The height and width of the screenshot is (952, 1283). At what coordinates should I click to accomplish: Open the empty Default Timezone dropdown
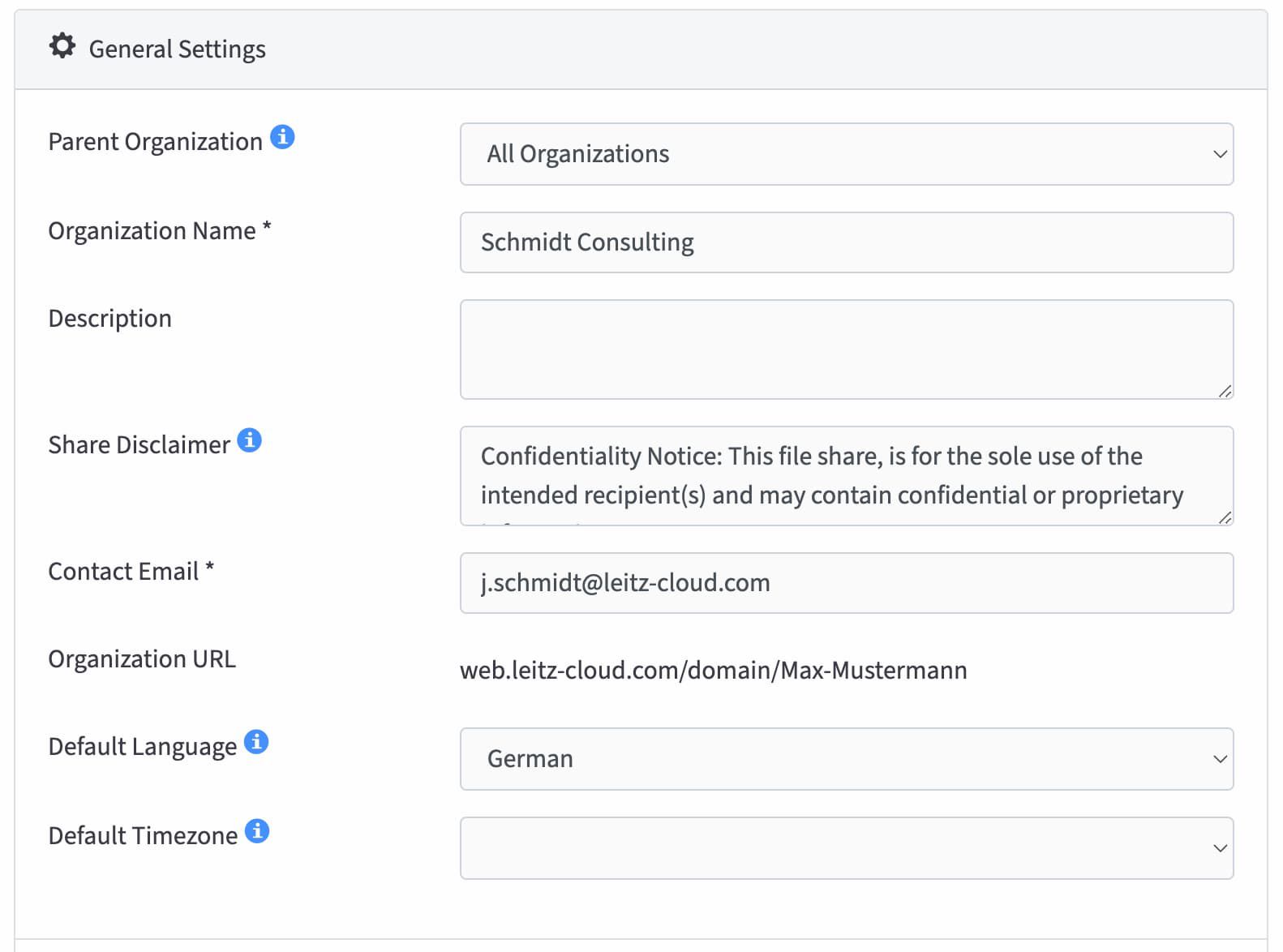pos(846,848)
